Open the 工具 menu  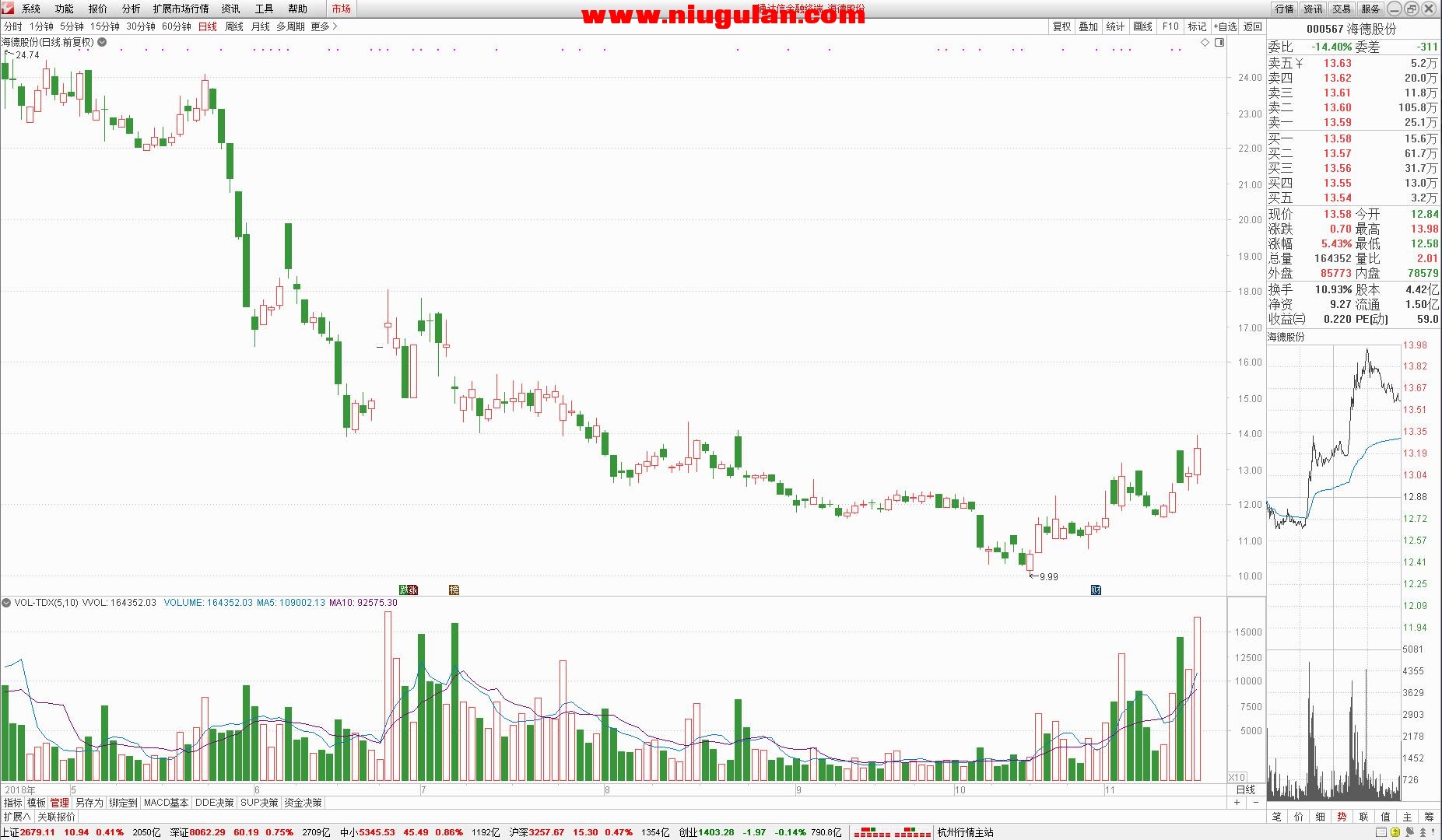coord(265,9)
